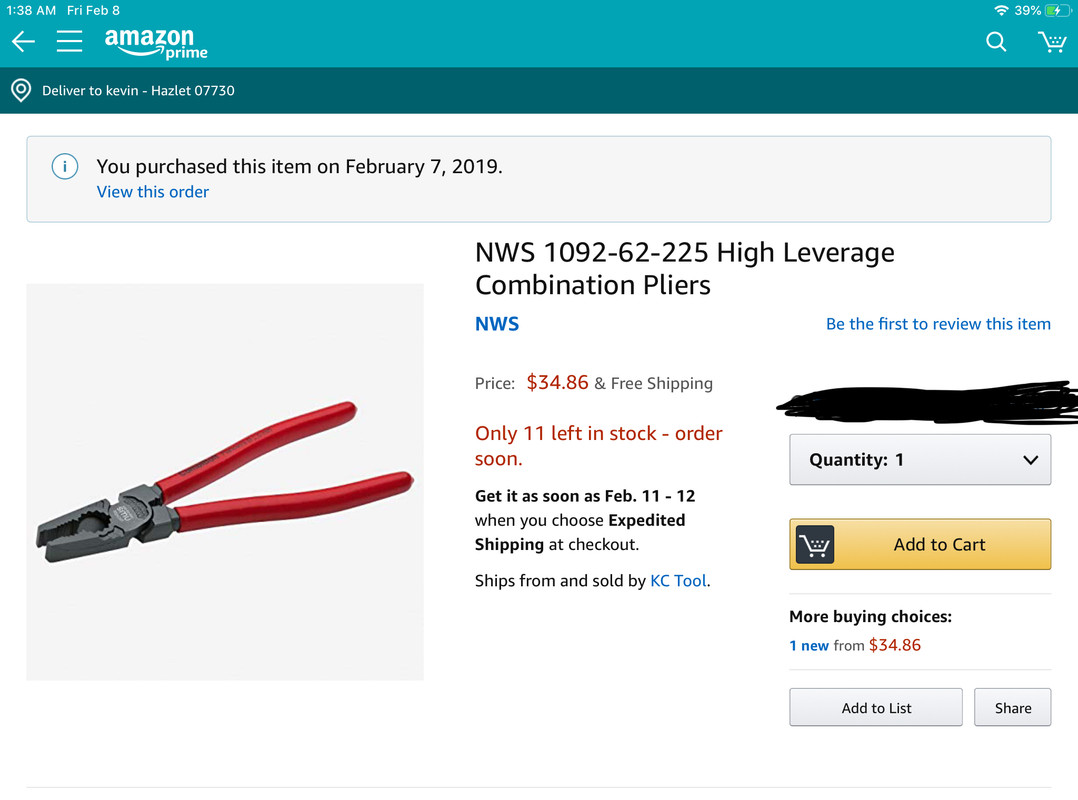Open the KC Tool seller link
This screenshot has height=800, width=1078.
[679, 581]
